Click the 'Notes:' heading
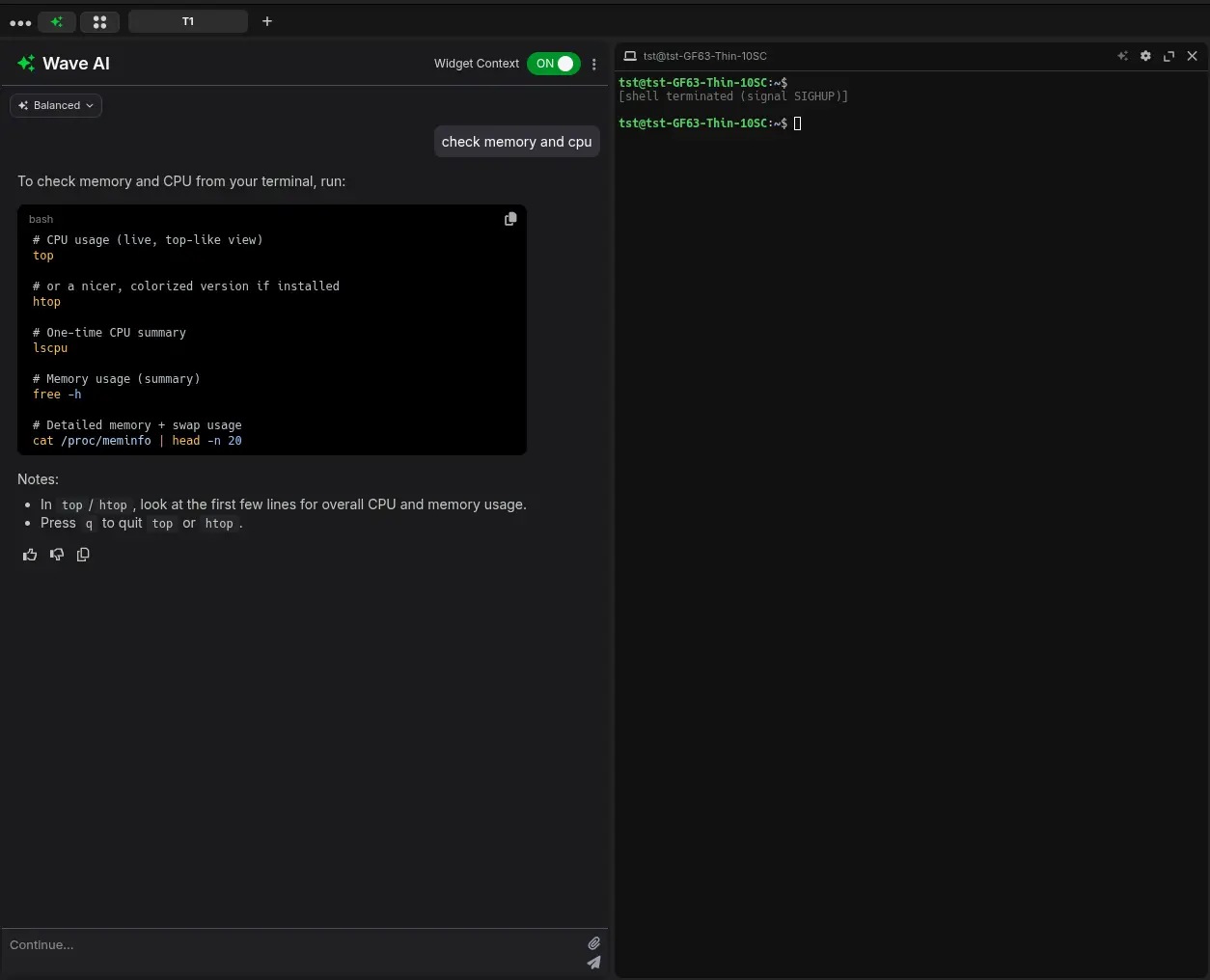Screen dimensions: 1210x980 coord(38,479)
